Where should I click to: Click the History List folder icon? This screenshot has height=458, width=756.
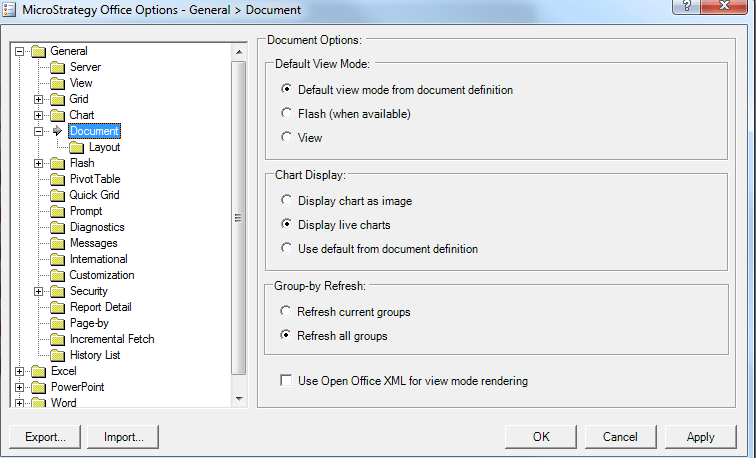[x=57, y=355]
